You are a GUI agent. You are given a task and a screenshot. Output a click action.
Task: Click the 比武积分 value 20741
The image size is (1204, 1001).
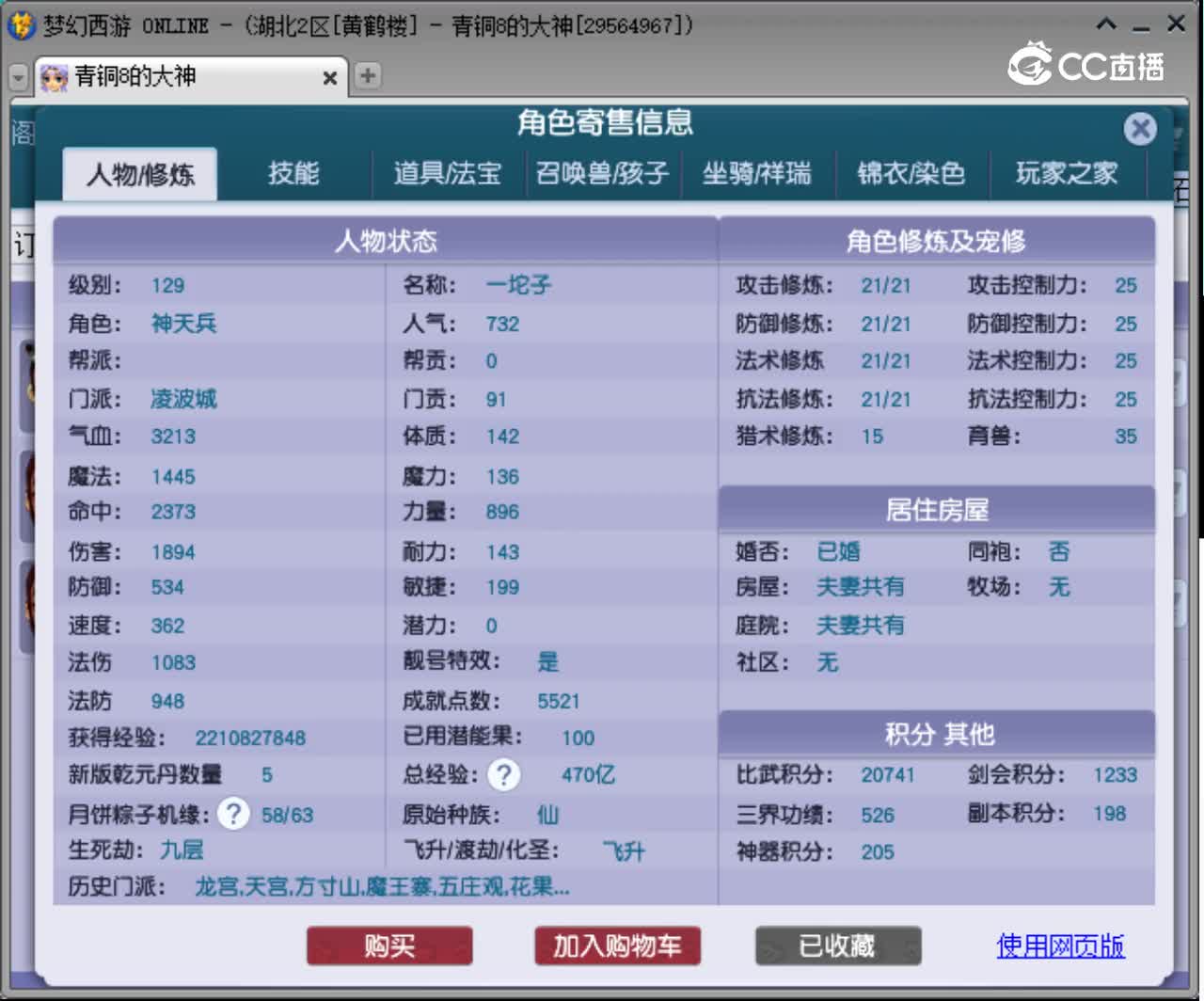pyautogui.click(x=887, y=775)
